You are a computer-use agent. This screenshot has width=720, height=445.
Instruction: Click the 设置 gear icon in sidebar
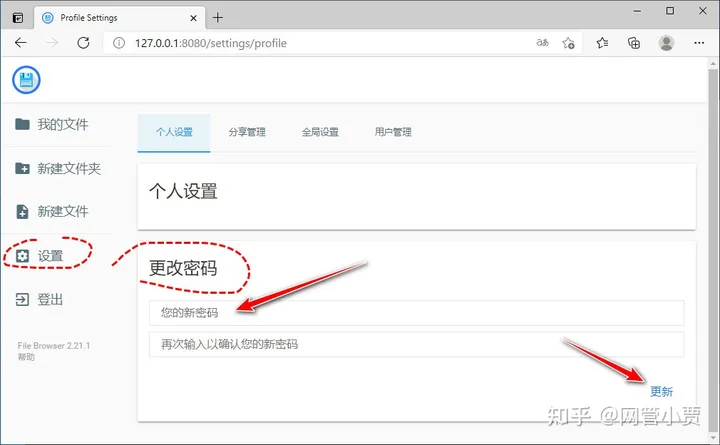point(22,256)
